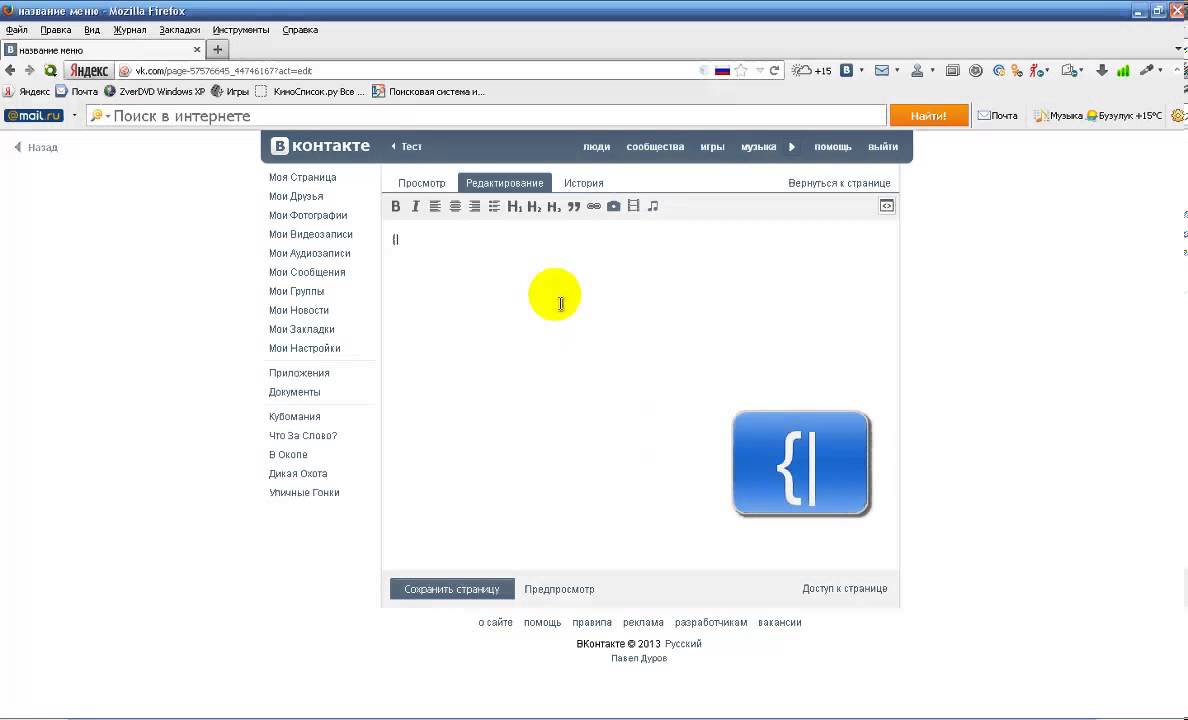Image resolution: width=1188 pixels, height=720 pixels.
Task: Click the Предпросмотр link
Action: point(559,589)
